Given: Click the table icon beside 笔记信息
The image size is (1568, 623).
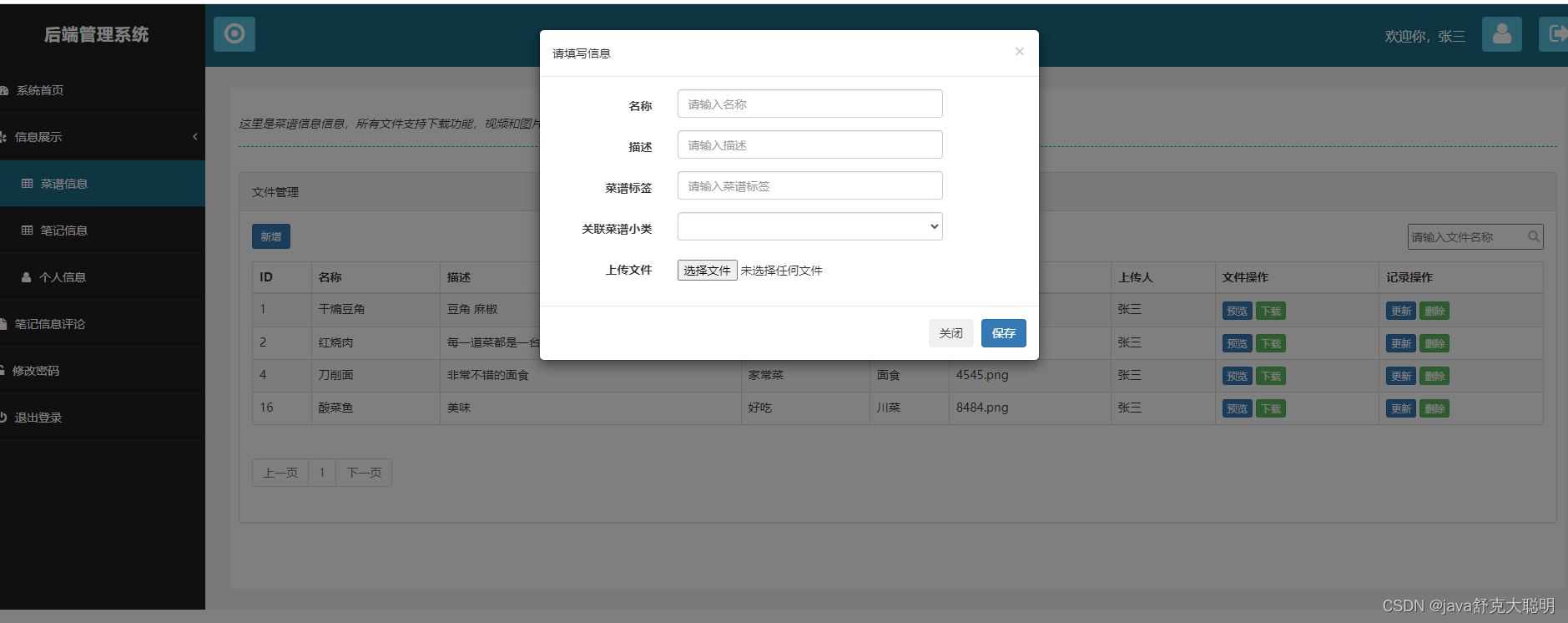Looking at the screenshot, I should pyautogui.click(x=28, y=230).
